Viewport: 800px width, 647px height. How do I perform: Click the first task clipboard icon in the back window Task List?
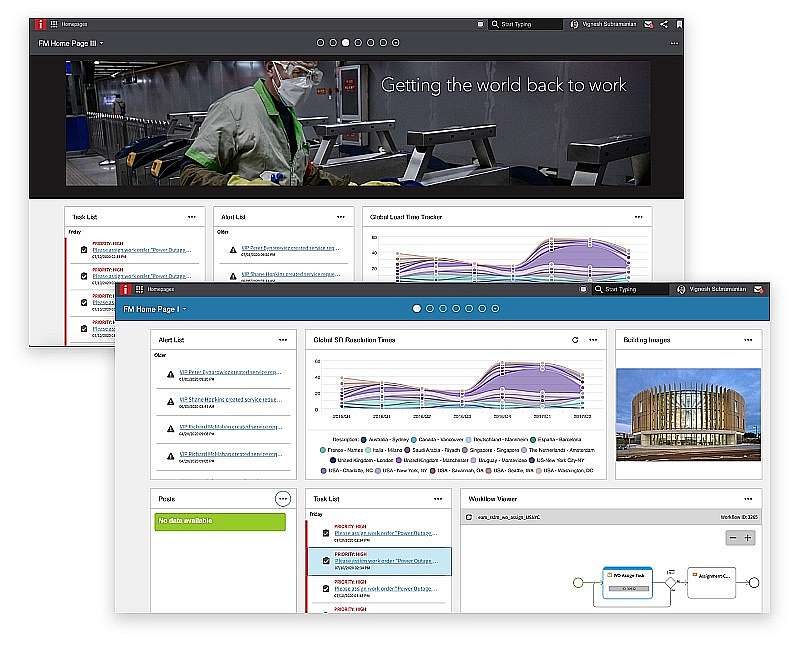pos(84,250)
